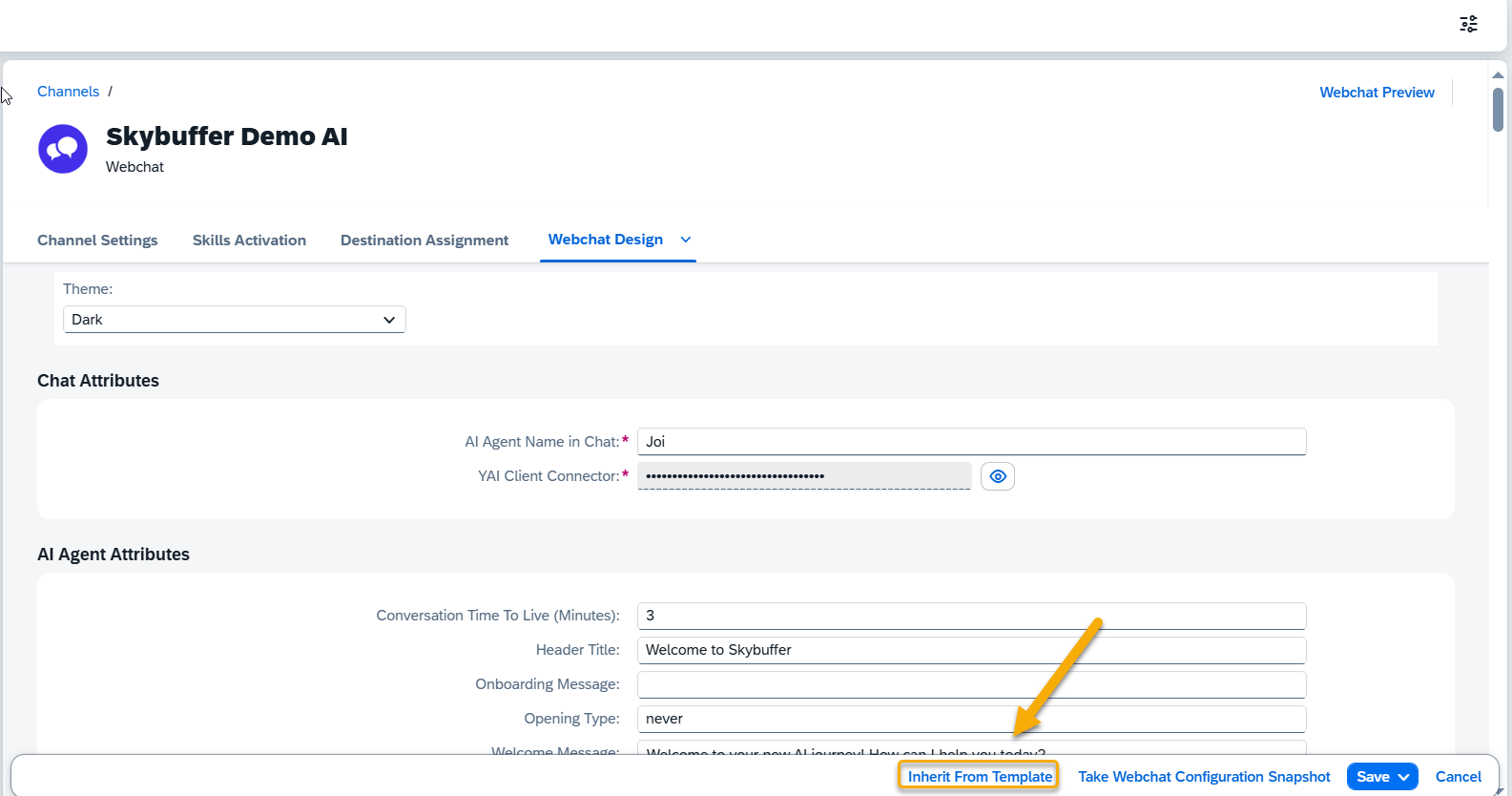
Task: Click the YAI Client Connector password field
Action: [804, 476]
